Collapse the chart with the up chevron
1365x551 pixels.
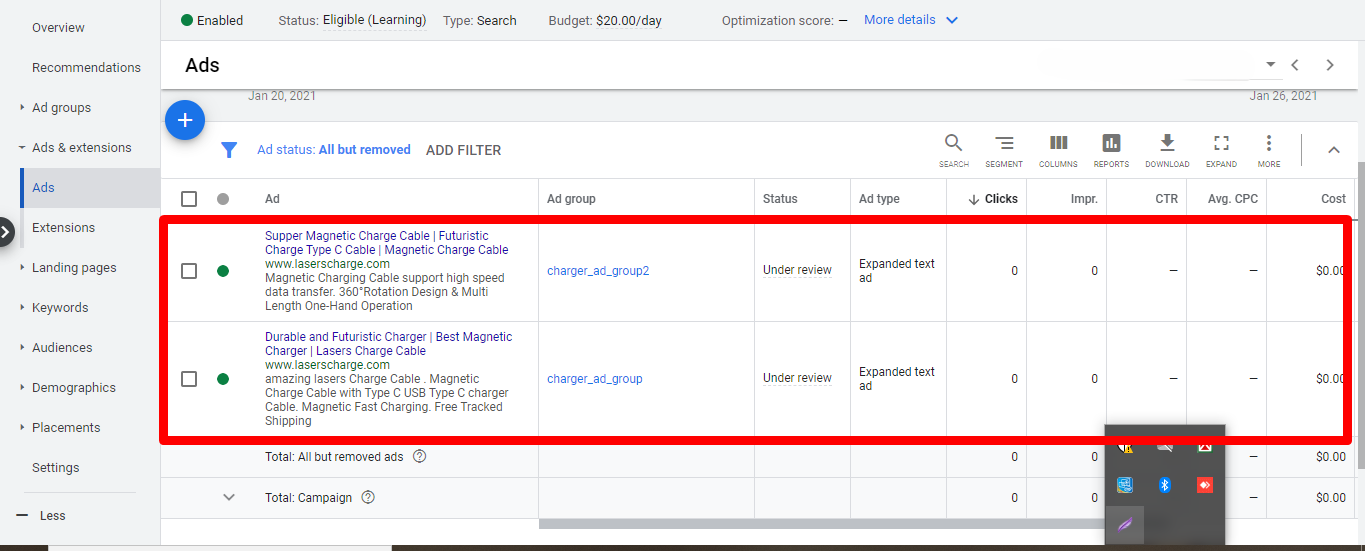click(1333, 150)
